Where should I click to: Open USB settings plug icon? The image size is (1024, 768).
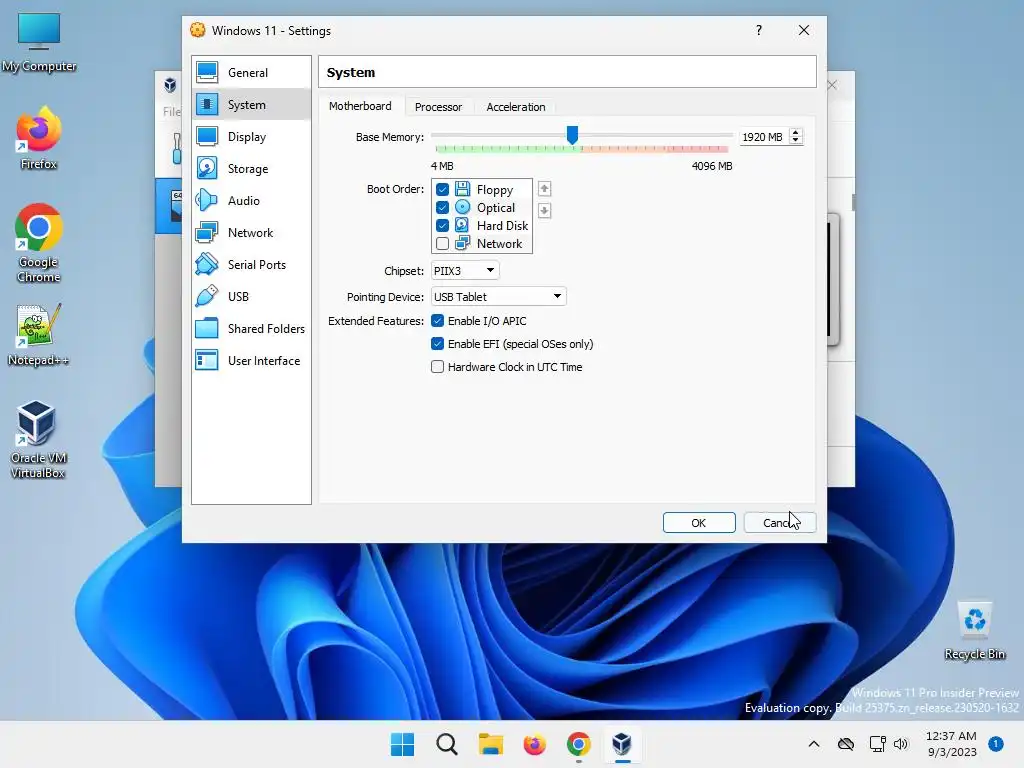coord(207,296)
